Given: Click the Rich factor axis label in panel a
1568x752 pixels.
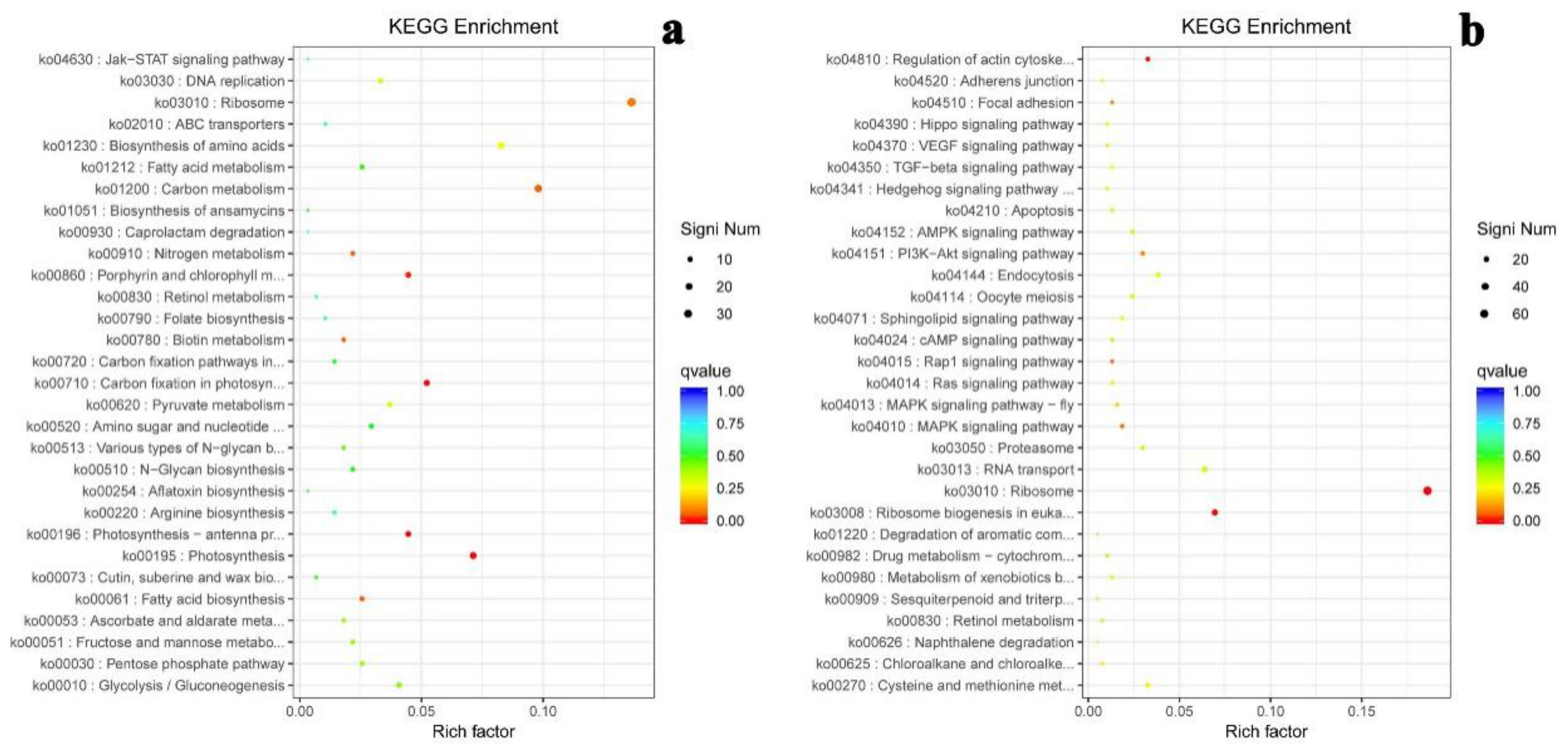Looking at the screenshot, I should [x=473, y=731].
